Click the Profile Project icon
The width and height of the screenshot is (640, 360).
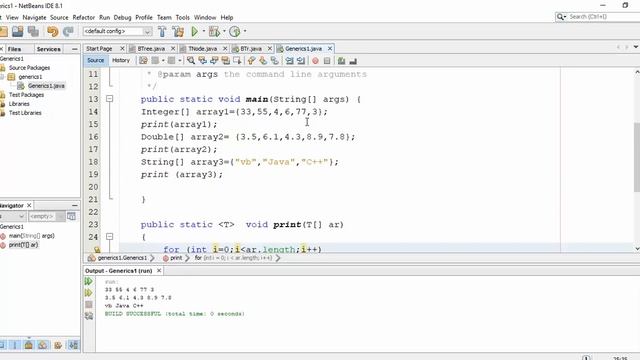[235, 31]
